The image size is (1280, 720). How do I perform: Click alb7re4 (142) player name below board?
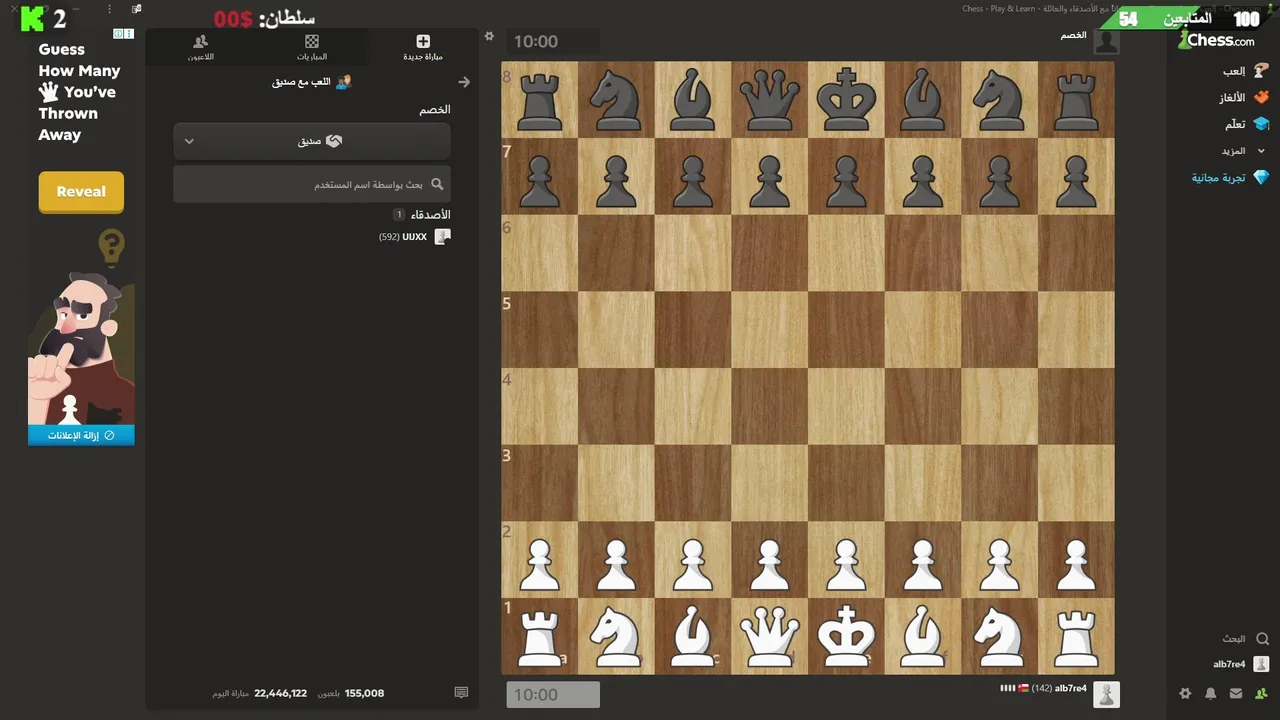1058,688
